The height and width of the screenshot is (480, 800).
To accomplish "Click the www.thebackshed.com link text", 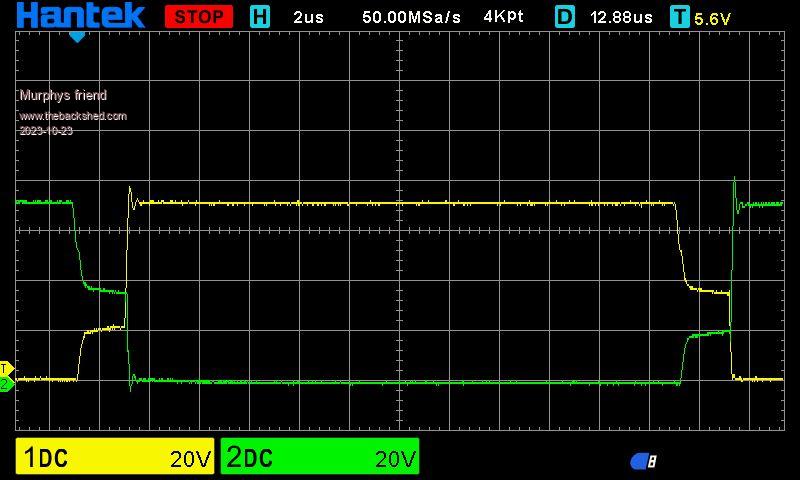I will (x=73, y=116).
